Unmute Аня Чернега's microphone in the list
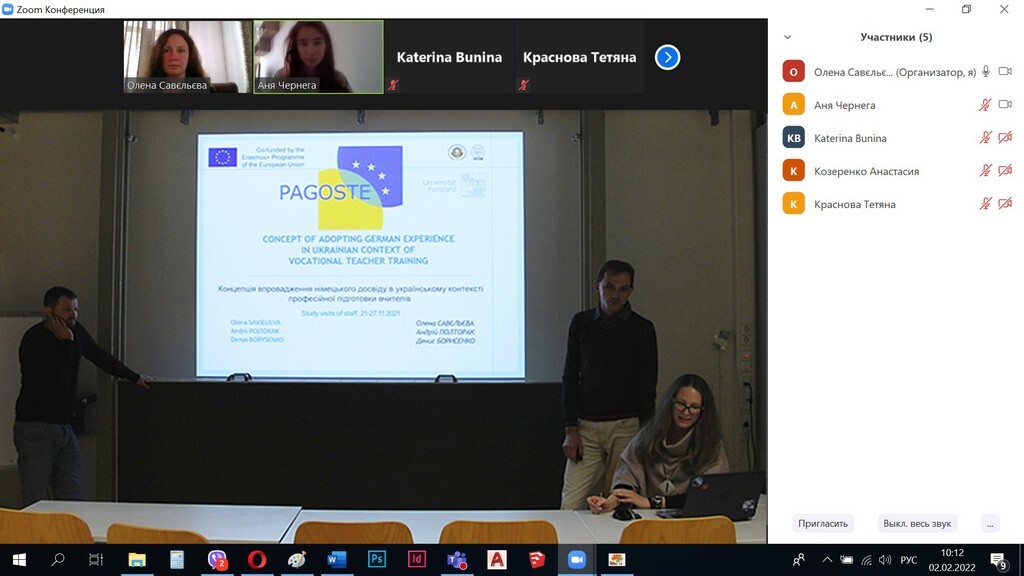Viewport: 1024px width, 576px height. coord(985,104)
